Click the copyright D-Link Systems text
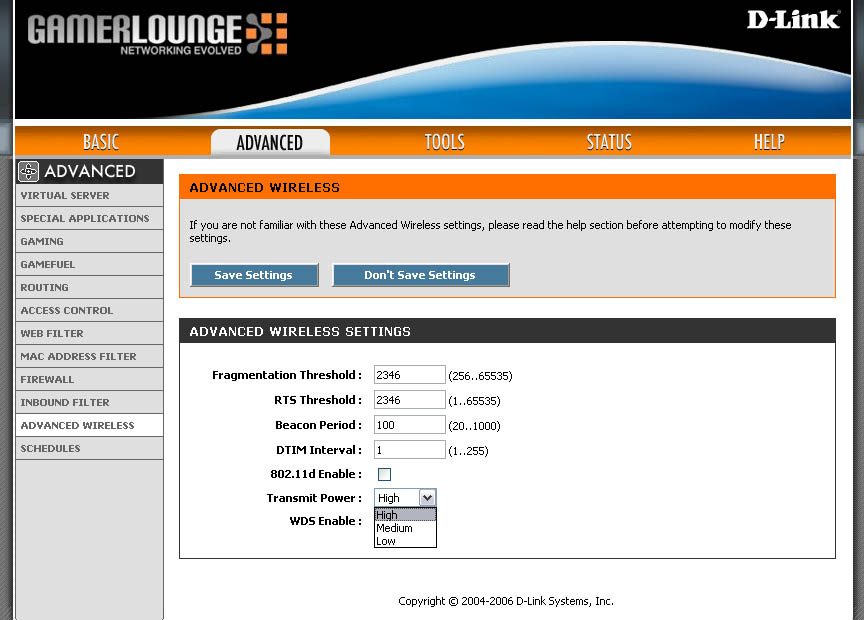The height and width of the screenshot is (620, 864). click(x=506, y=601)
